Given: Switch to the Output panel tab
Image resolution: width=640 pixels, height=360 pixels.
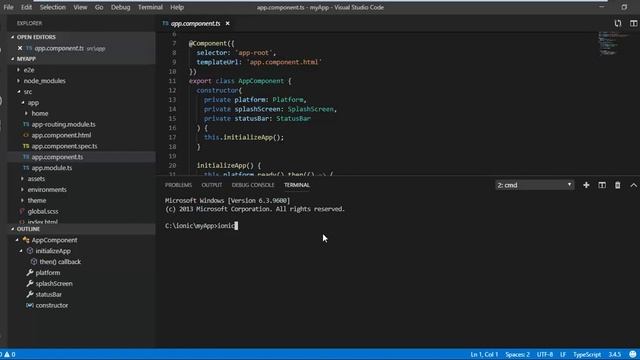Looking at the screenshot, I should point(212,185).
